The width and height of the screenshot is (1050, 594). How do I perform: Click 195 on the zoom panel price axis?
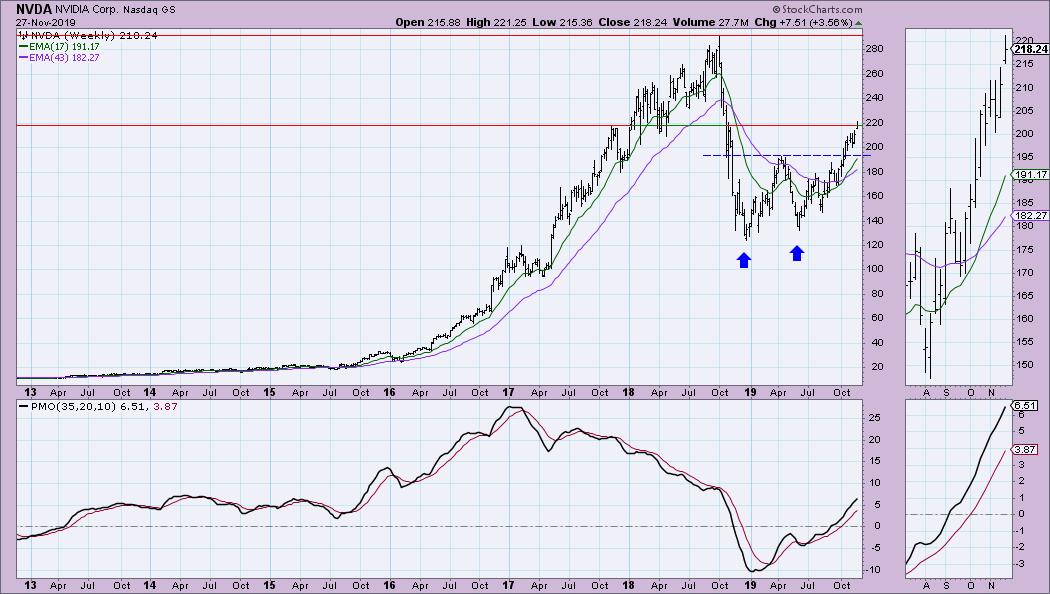coord(1025,157)
